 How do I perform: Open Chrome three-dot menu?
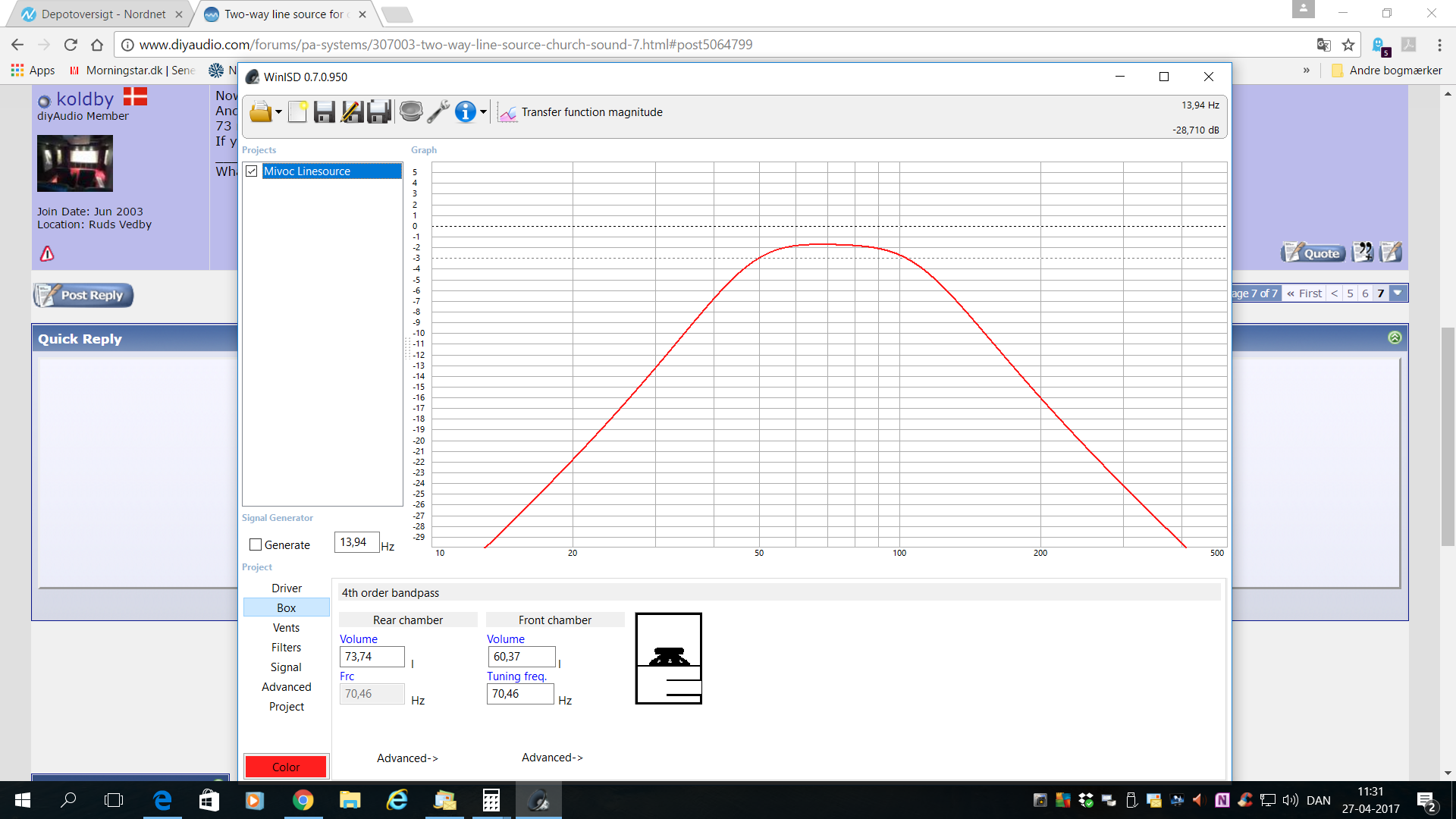[1439, 45]
